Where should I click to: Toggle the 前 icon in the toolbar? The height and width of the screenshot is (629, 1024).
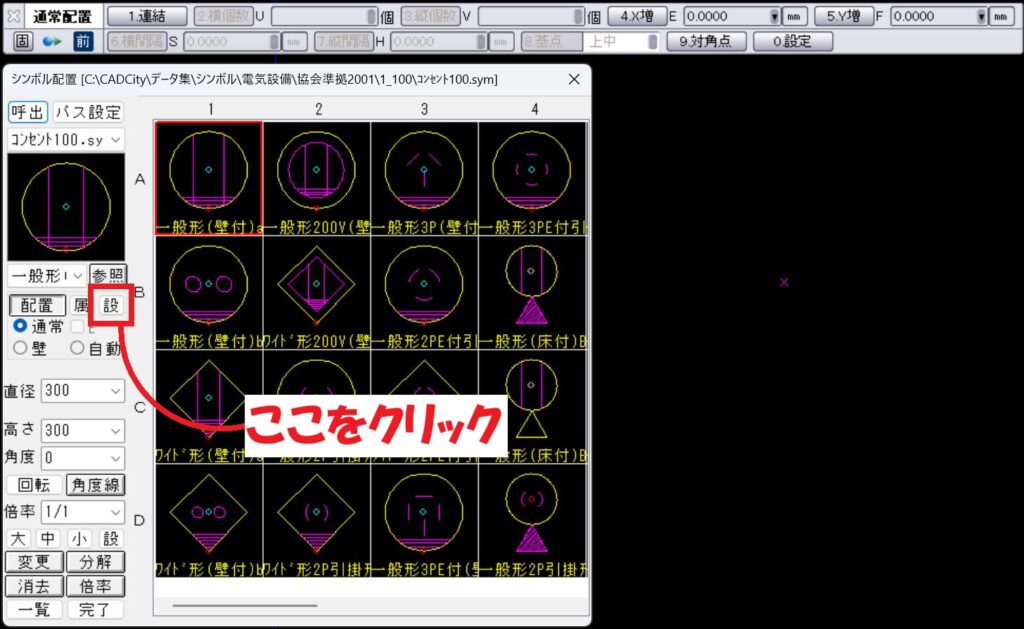(82, 41)
